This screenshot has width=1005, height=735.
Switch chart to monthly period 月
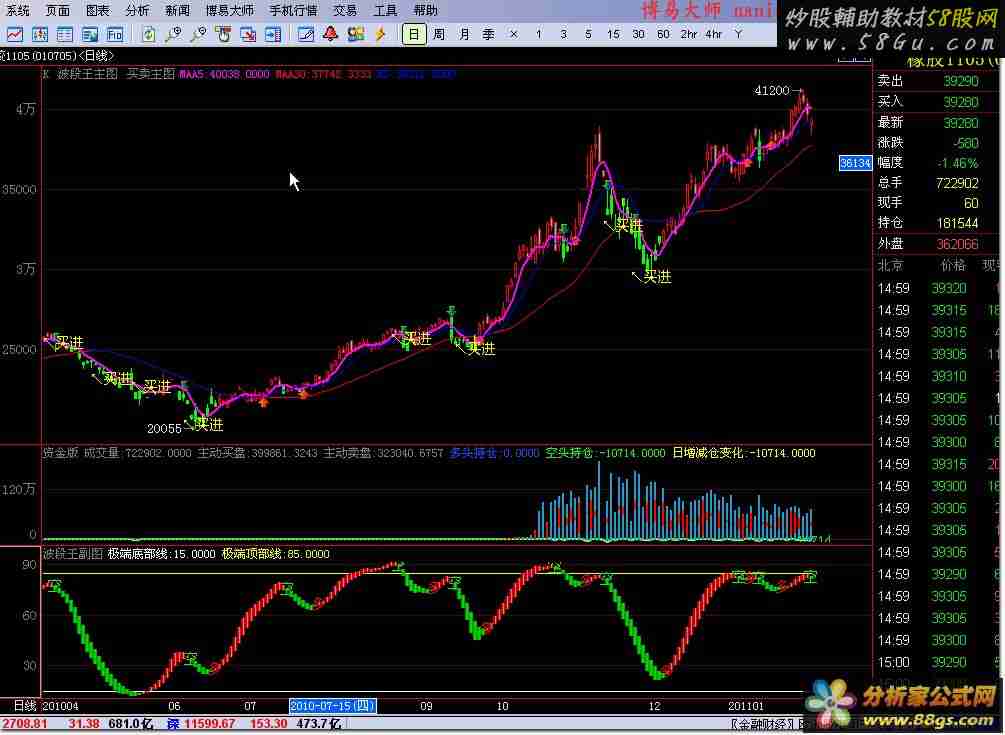coord(464,34)
